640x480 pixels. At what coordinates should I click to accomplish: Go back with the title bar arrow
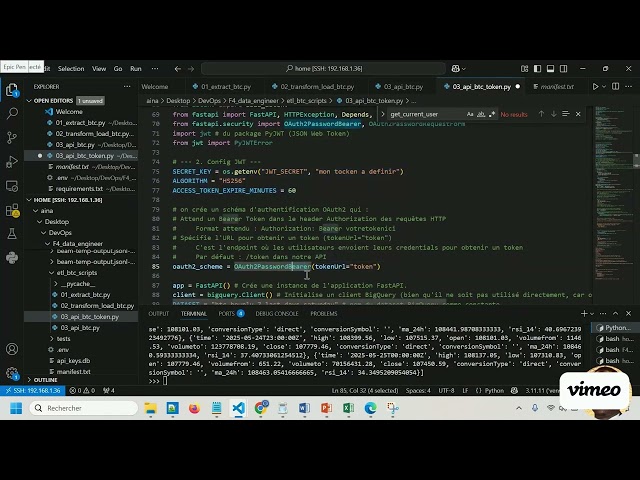[178, 69]
